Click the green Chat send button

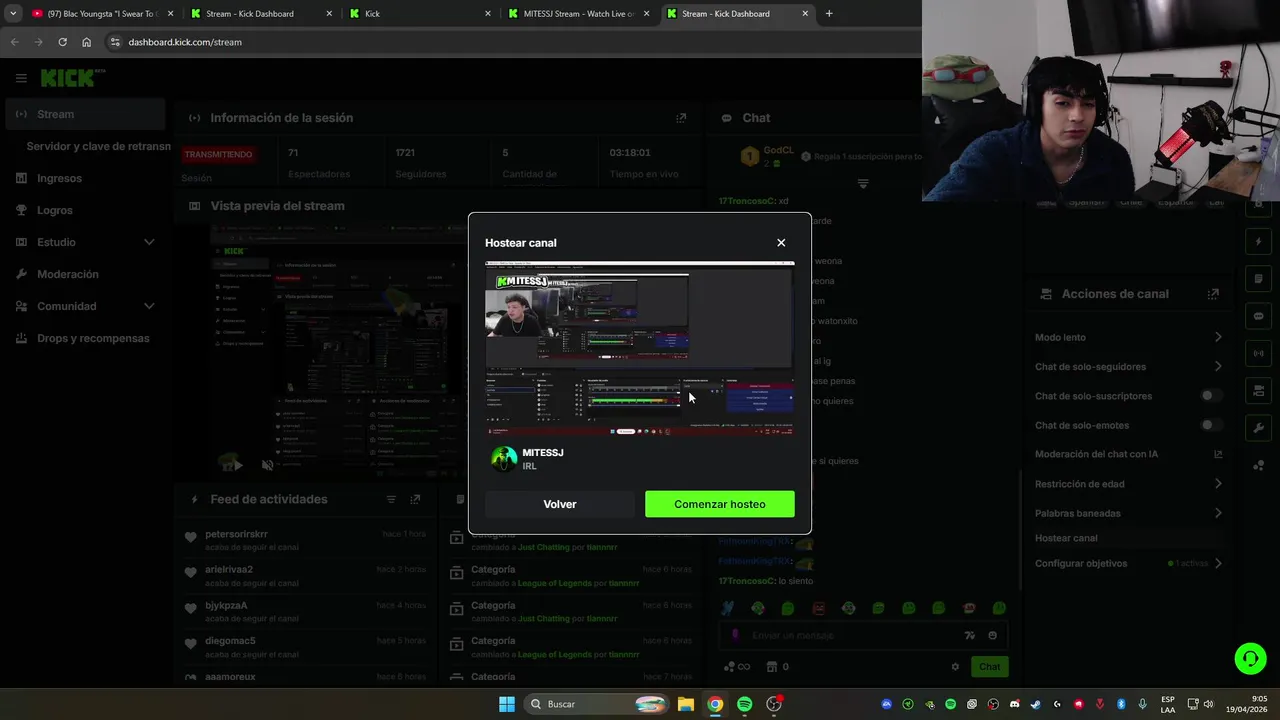tap(989, 667)
